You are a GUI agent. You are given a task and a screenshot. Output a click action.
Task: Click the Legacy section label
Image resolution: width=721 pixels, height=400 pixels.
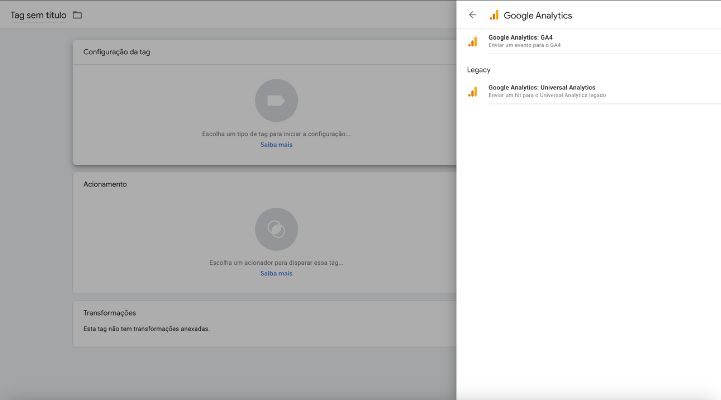tap(479, 70)
